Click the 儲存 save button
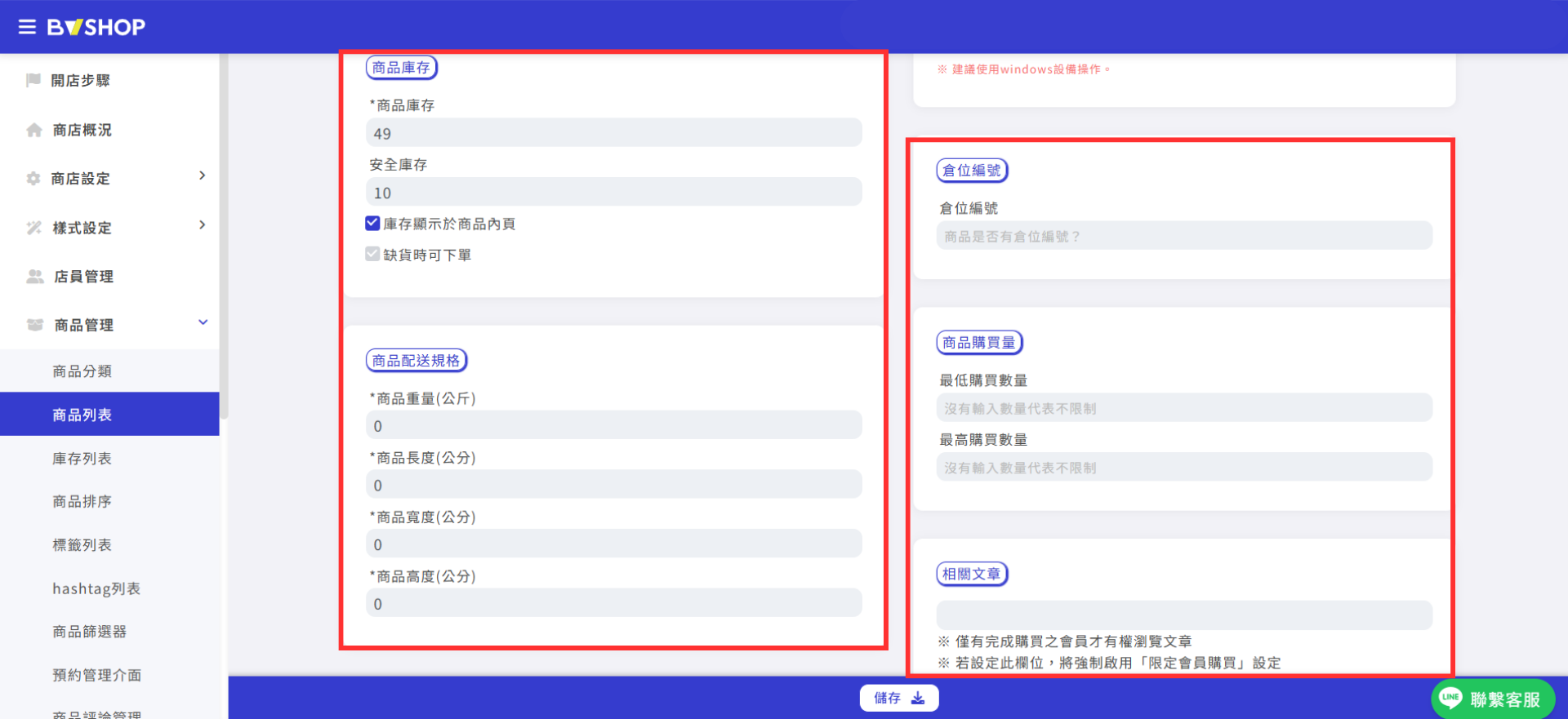 coord(899,698)
